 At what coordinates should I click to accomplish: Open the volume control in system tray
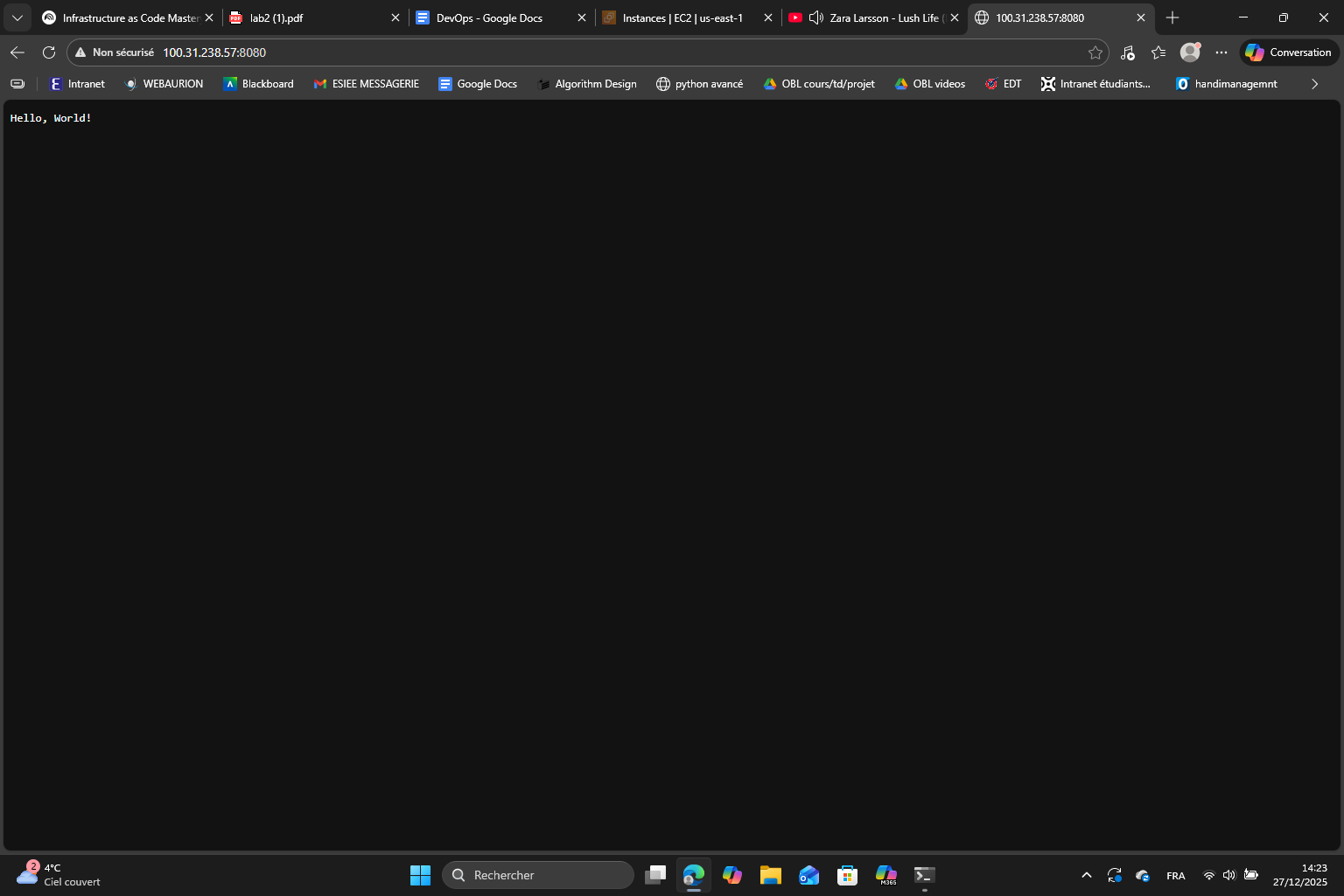point(1228,875)
